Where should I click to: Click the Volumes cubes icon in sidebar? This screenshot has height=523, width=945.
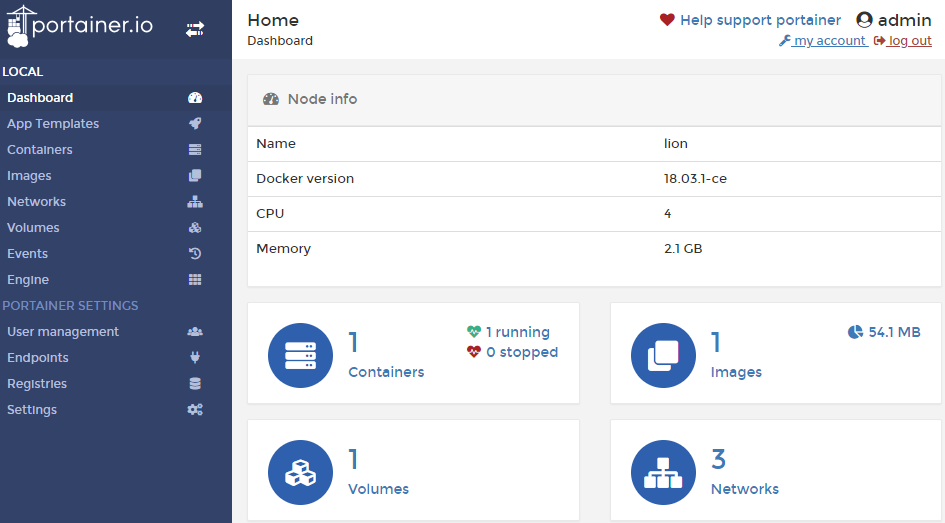click(x=195, y=228)
